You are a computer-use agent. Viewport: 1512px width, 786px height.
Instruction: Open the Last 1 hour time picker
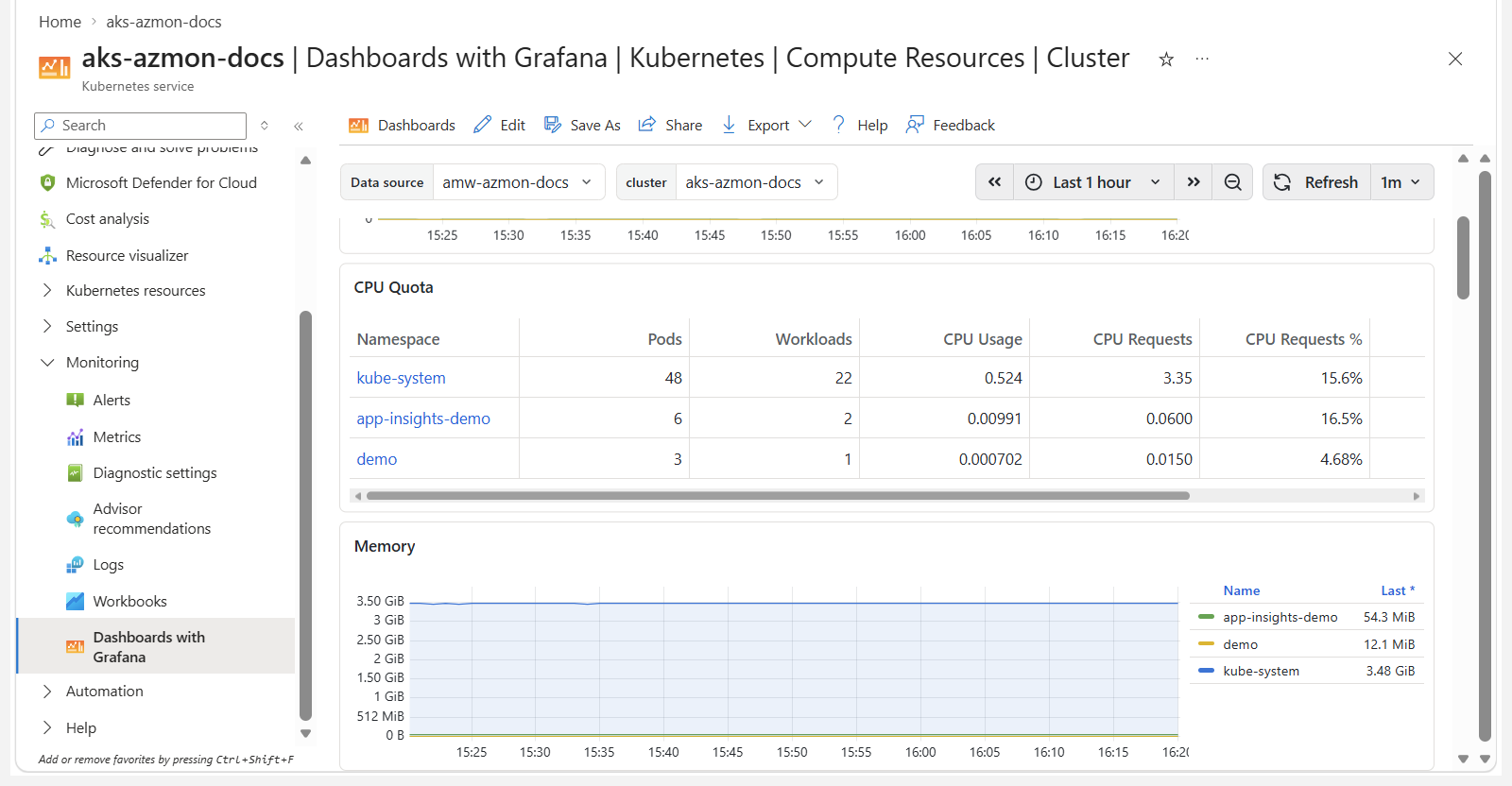[x=1093, y=182]
